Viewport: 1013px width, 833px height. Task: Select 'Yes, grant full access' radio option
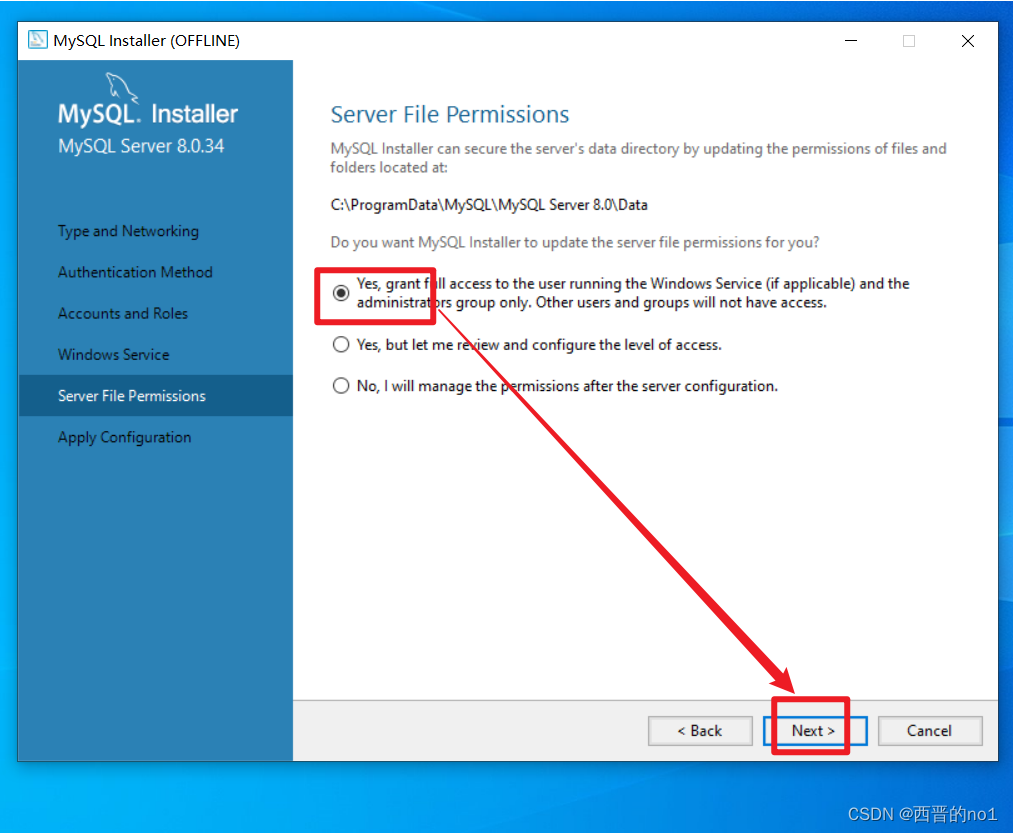click(341, 293)
